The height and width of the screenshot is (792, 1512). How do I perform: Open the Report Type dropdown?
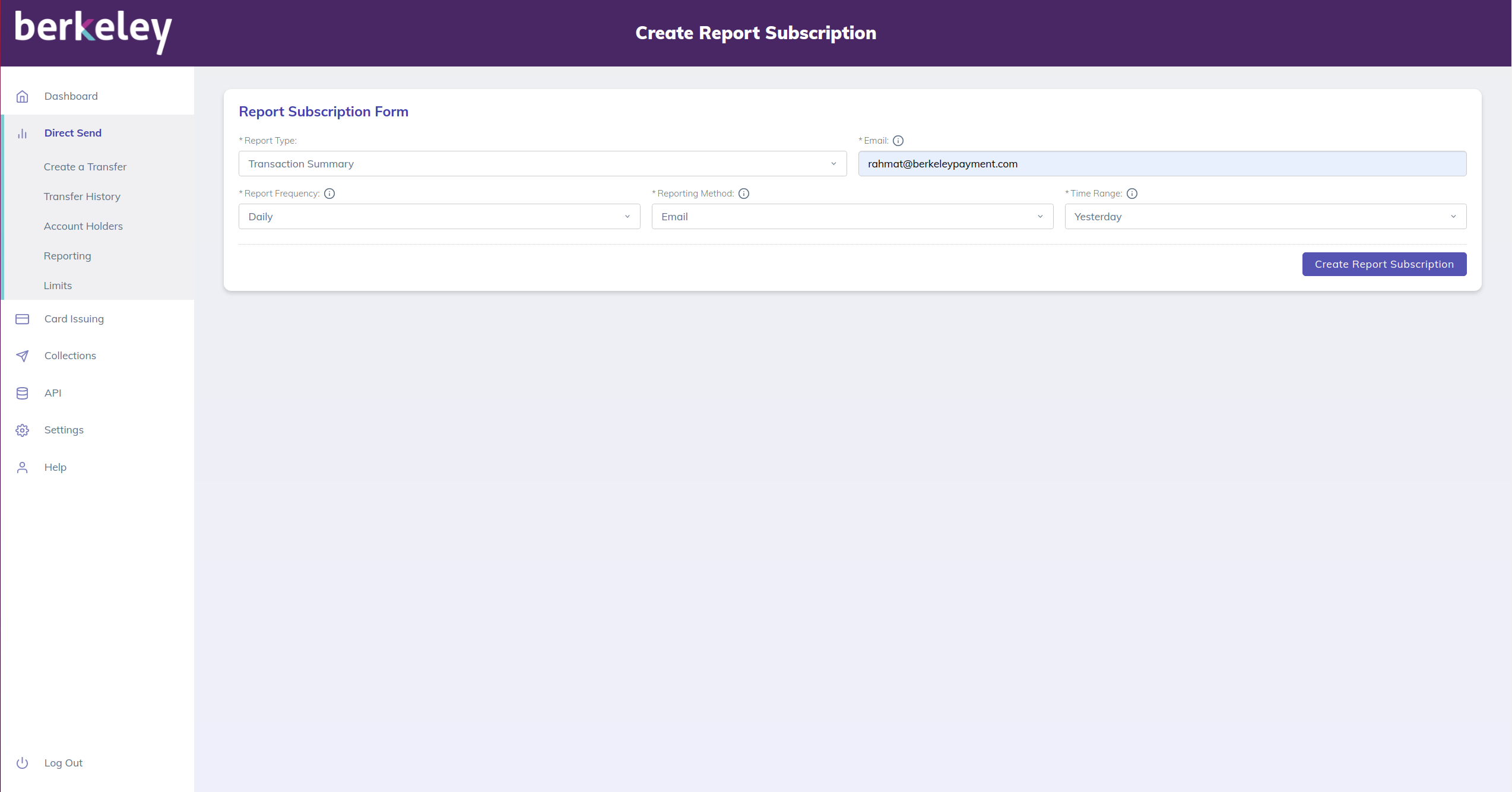[542, 164]
